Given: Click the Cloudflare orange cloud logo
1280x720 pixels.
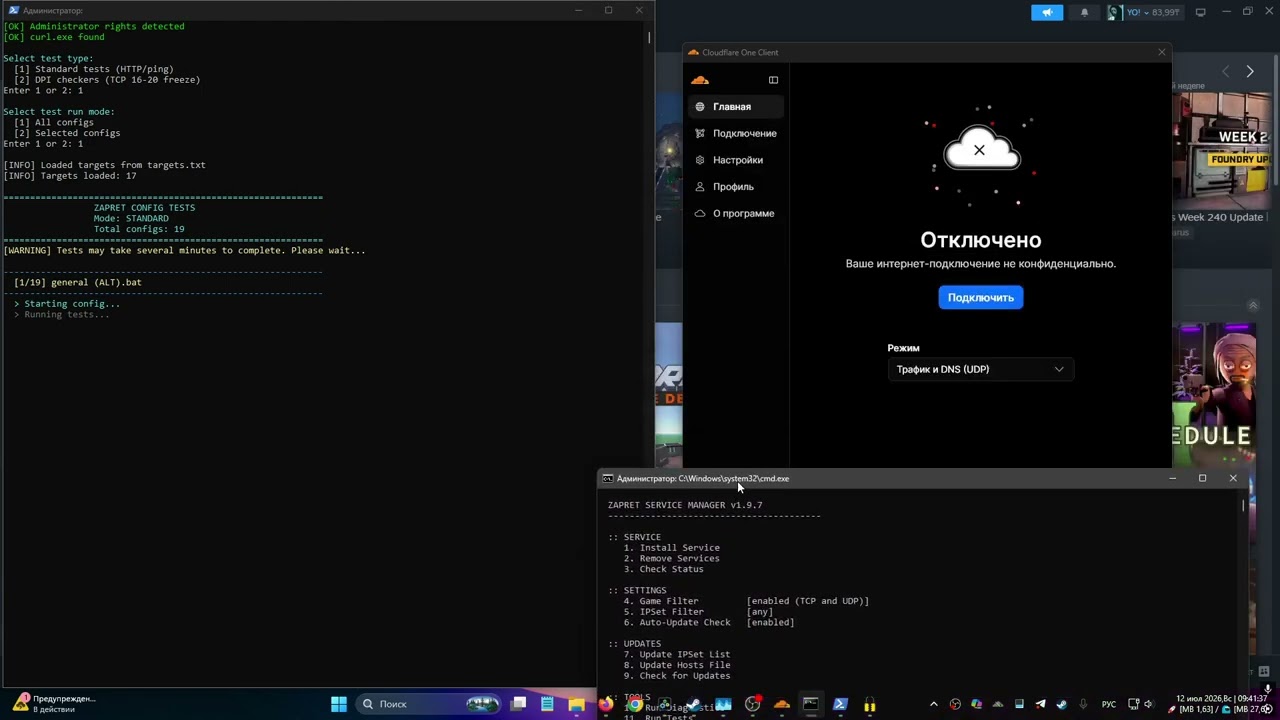Looking at the screenshot, I should coord(700,80).
